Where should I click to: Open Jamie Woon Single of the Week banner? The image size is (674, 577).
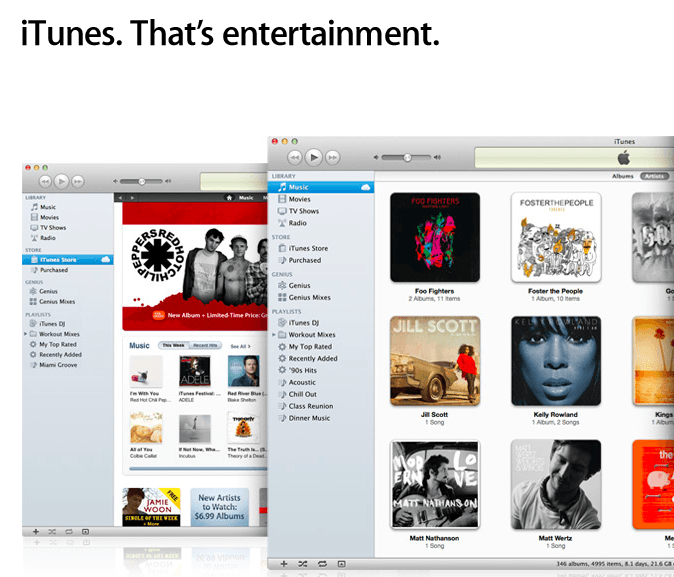151,507
